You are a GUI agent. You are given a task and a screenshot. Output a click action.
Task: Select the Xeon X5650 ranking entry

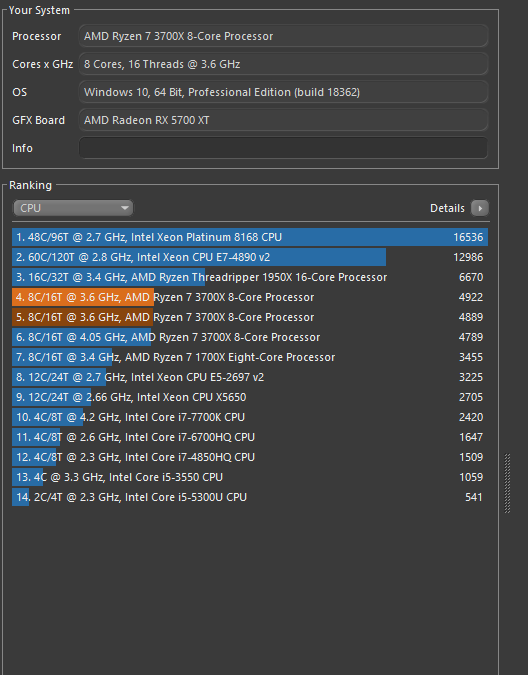[x=250, y=397]
